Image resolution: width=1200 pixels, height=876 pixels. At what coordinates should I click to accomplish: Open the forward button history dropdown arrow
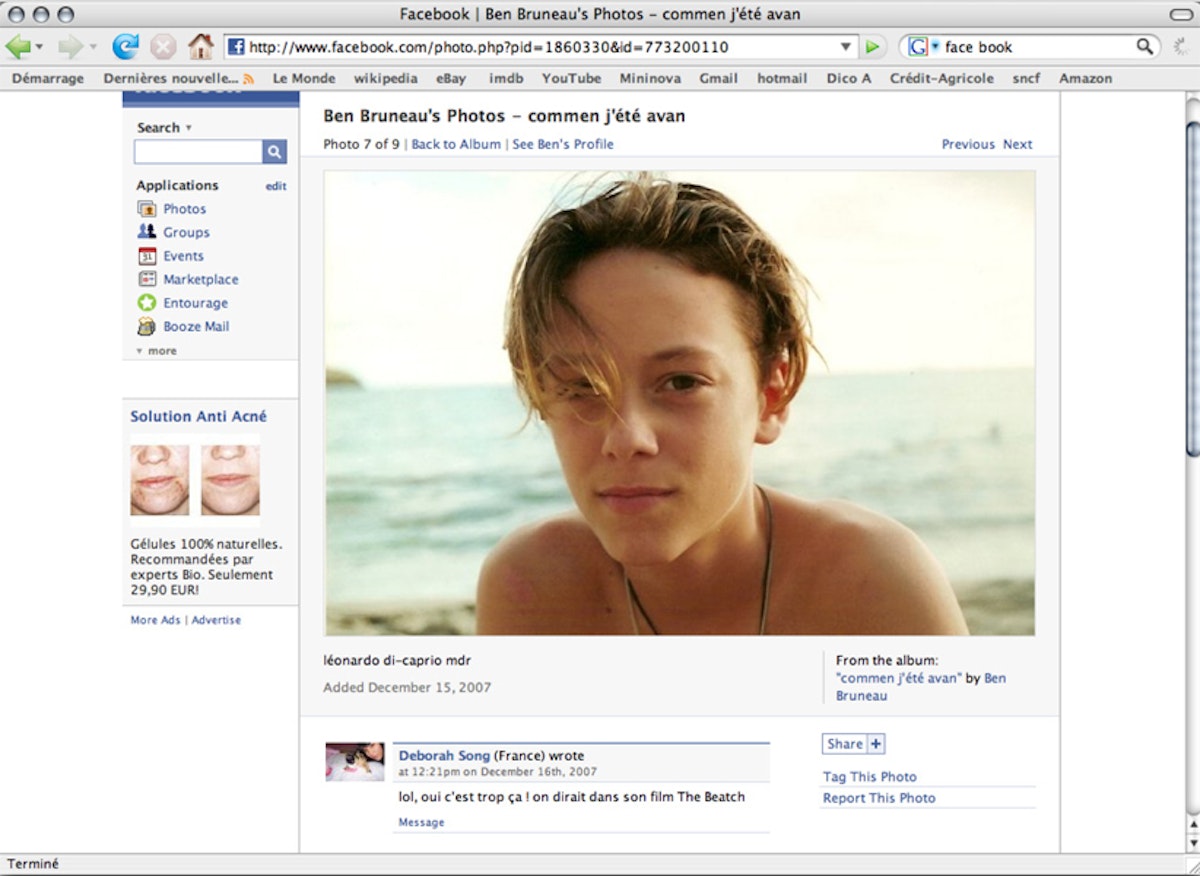coord(93,47)
